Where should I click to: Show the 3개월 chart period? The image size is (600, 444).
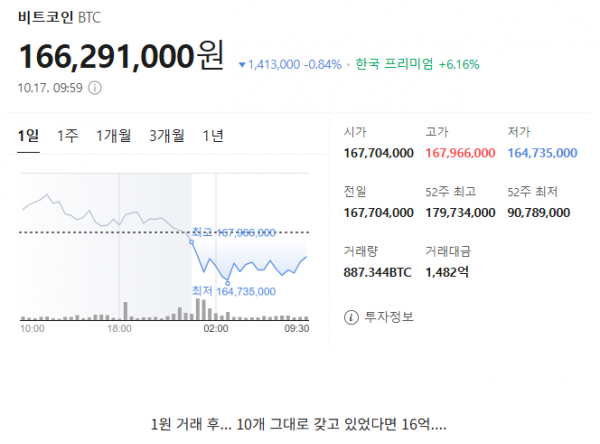[166, 137]
